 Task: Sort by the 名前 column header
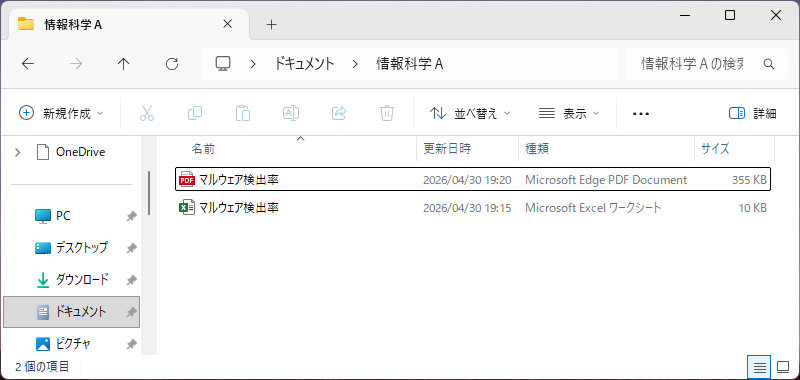pyautogui.click(x=300, y=149)
